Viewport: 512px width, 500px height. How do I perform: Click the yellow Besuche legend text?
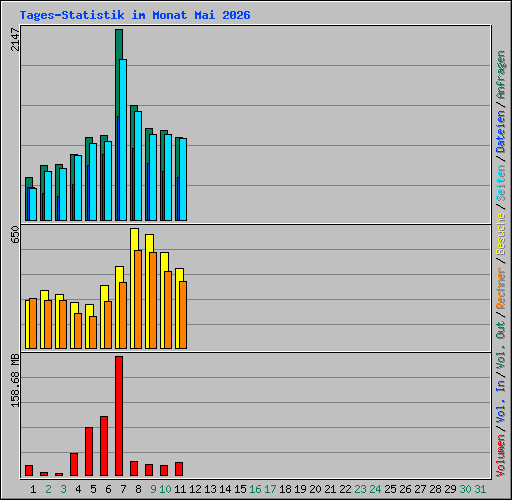(501, 234)
